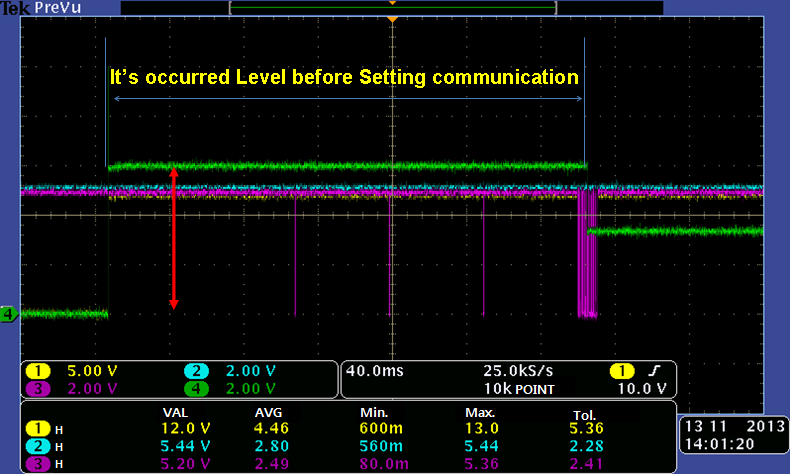Click the 2.80 average for channel 2
The height and width of the screenshot is (474, 790).
pyautogui.click(x=271, y=446)
